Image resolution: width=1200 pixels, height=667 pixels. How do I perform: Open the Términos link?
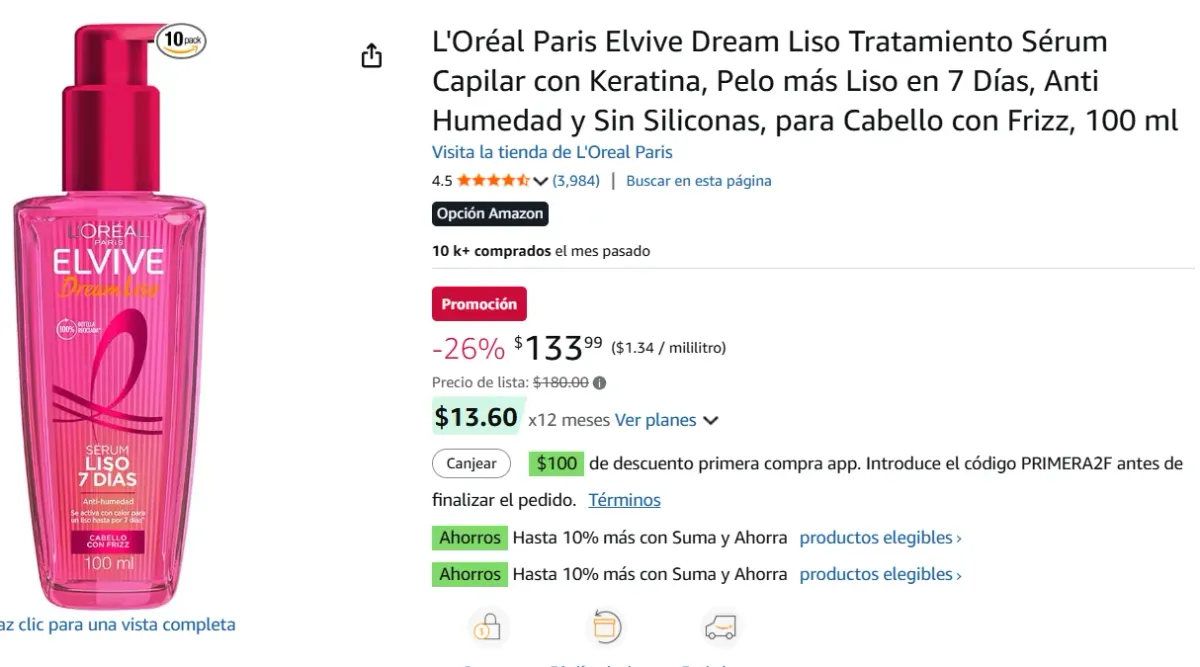[x=624, y=499]
